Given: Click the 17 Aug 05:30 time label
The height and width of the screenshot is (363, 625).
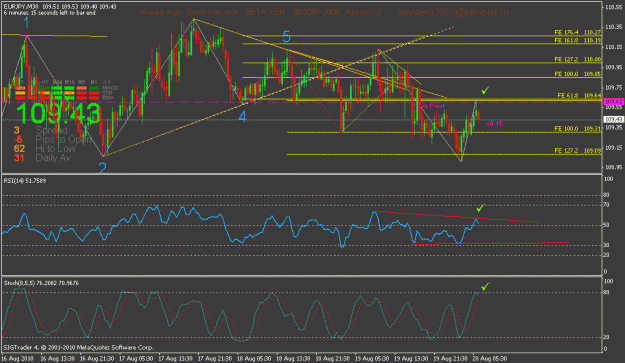Looking at the screenshot, I should click(x=136, y=358).
